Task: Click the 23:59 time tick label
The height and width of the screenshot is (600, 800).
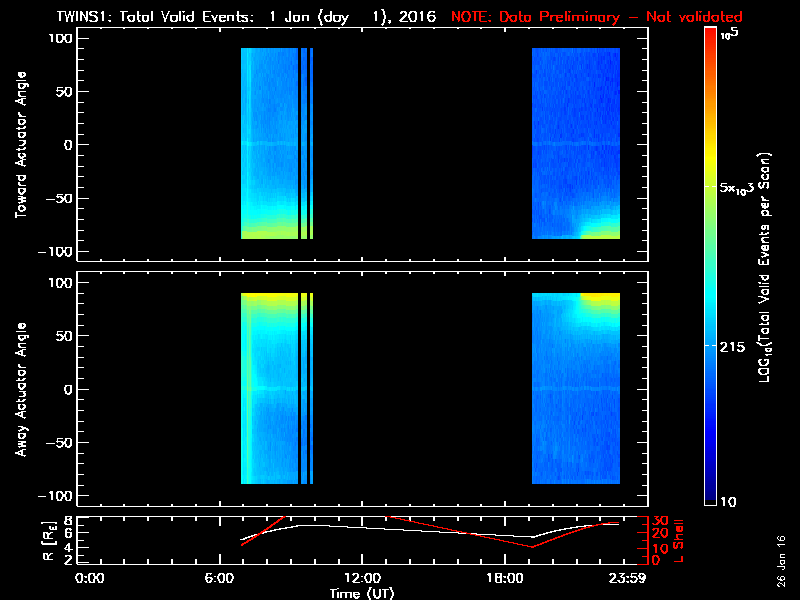Action: click(x=630, y=578)
